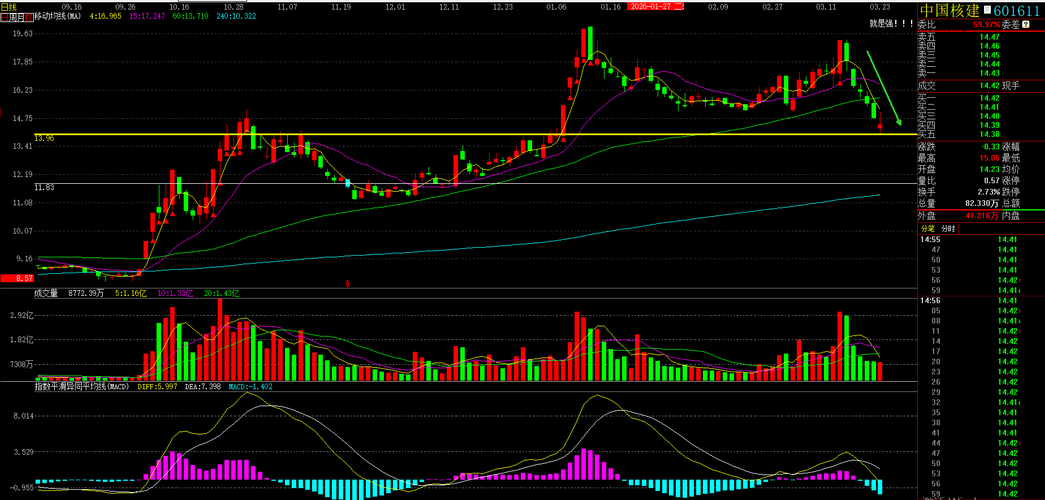Select the 买三 14.40 order row
This screenshot has height=500, width=1045.
(980, 116)
